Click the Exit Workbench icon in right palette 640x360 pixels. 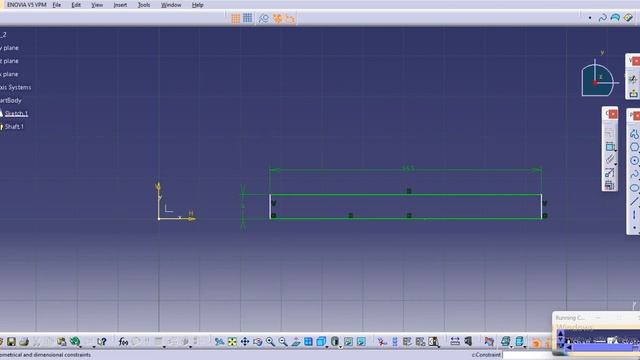[633, 93]
